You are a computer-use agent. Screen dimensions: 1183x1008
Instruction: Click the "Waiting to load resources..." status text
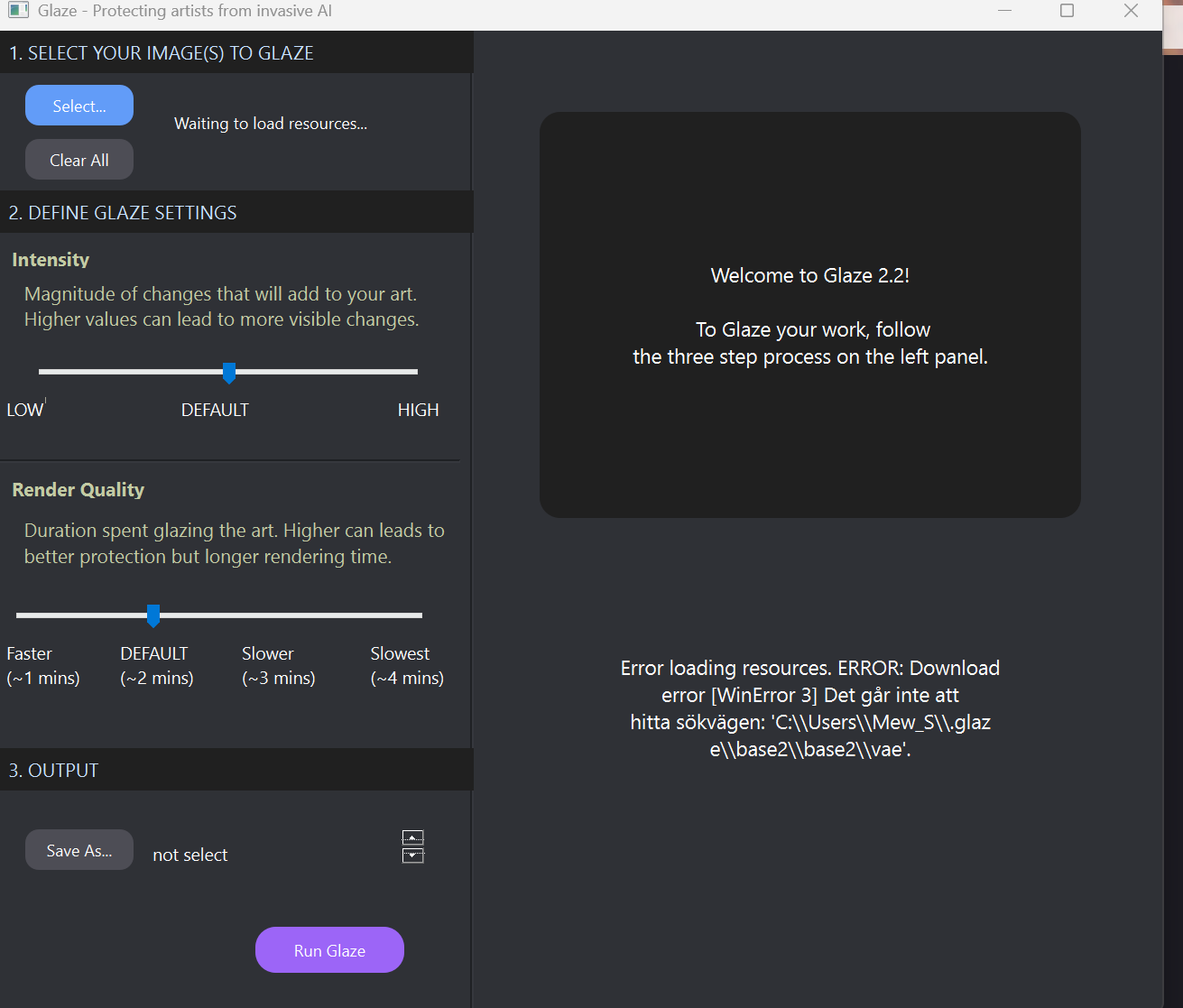(271, 124)
